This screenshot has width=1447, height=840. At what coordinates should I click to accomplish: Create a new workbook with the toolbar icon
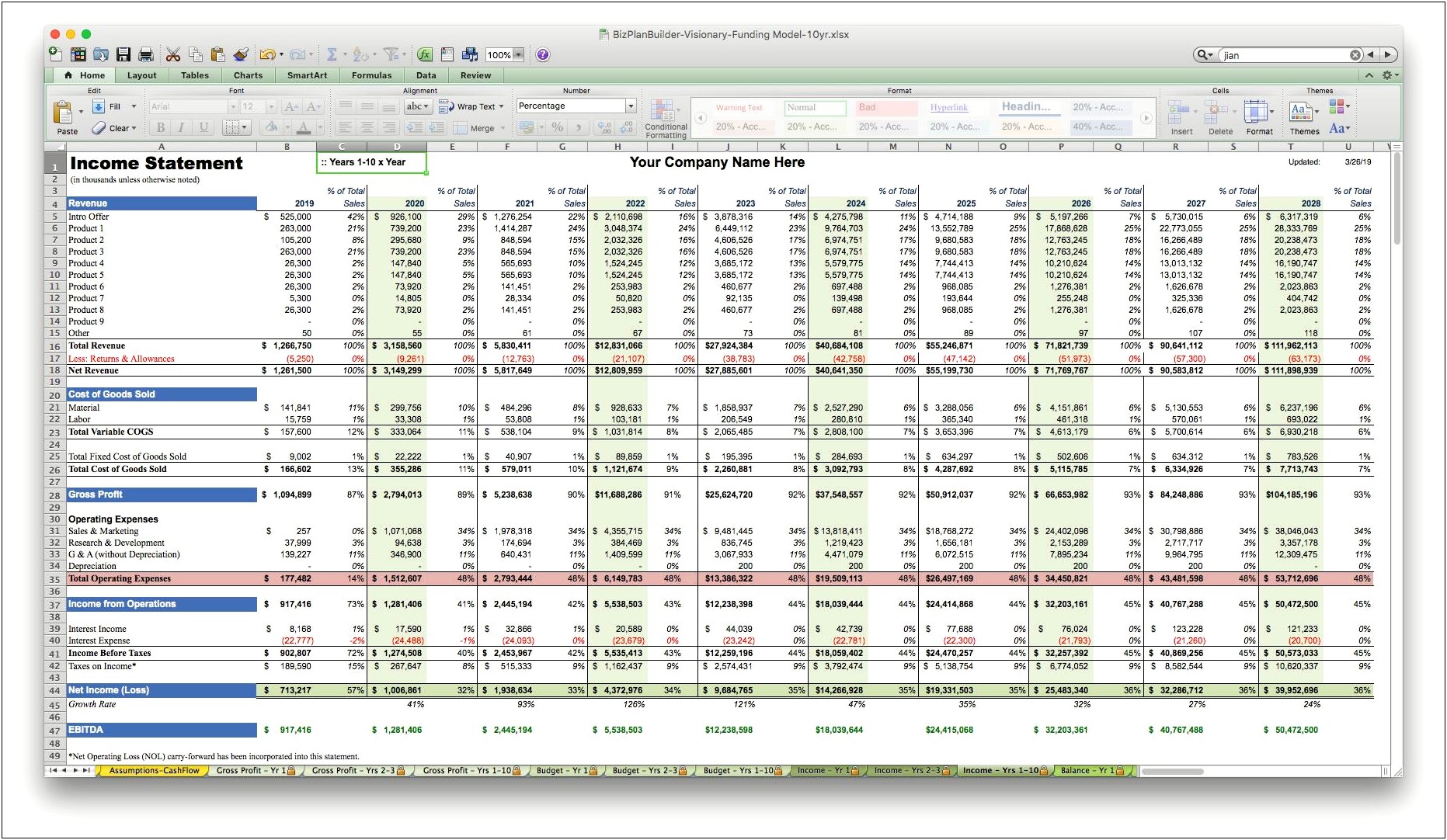tap(55, 54)
